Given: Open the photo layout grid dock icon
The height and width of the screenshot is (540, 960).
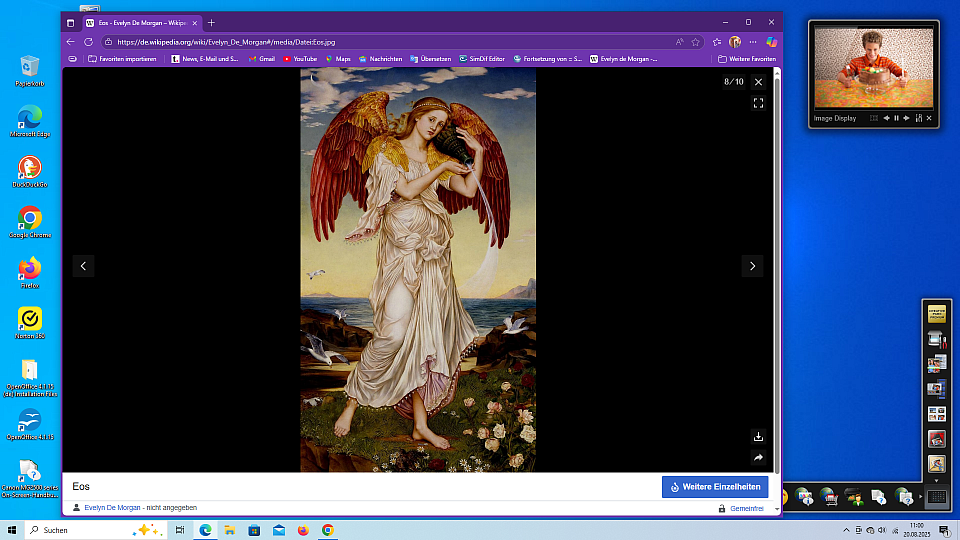Looking at the screenshot, I should point(936,414).
